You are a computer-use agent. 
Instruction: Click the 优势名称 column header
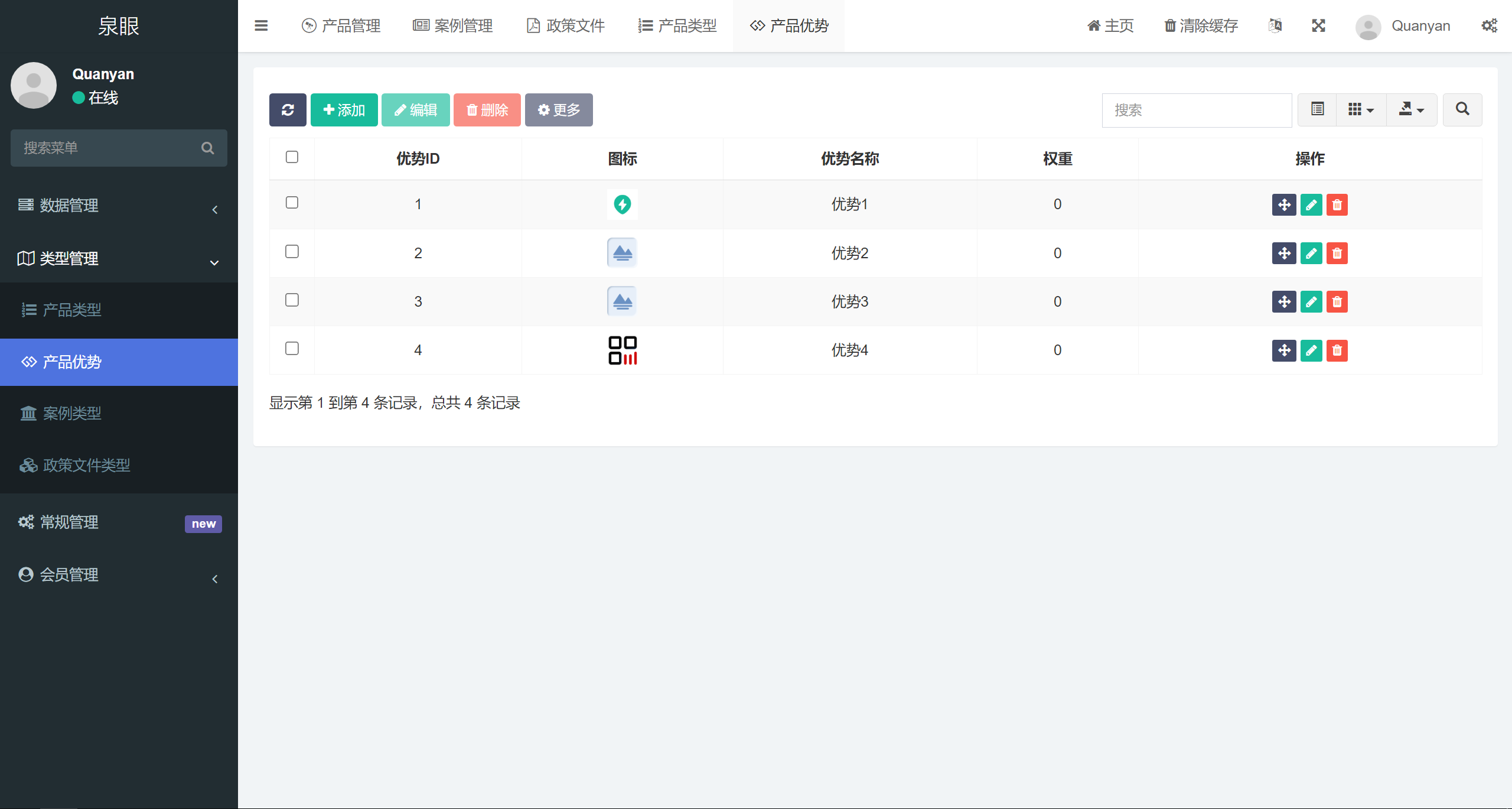pos(850,159)
